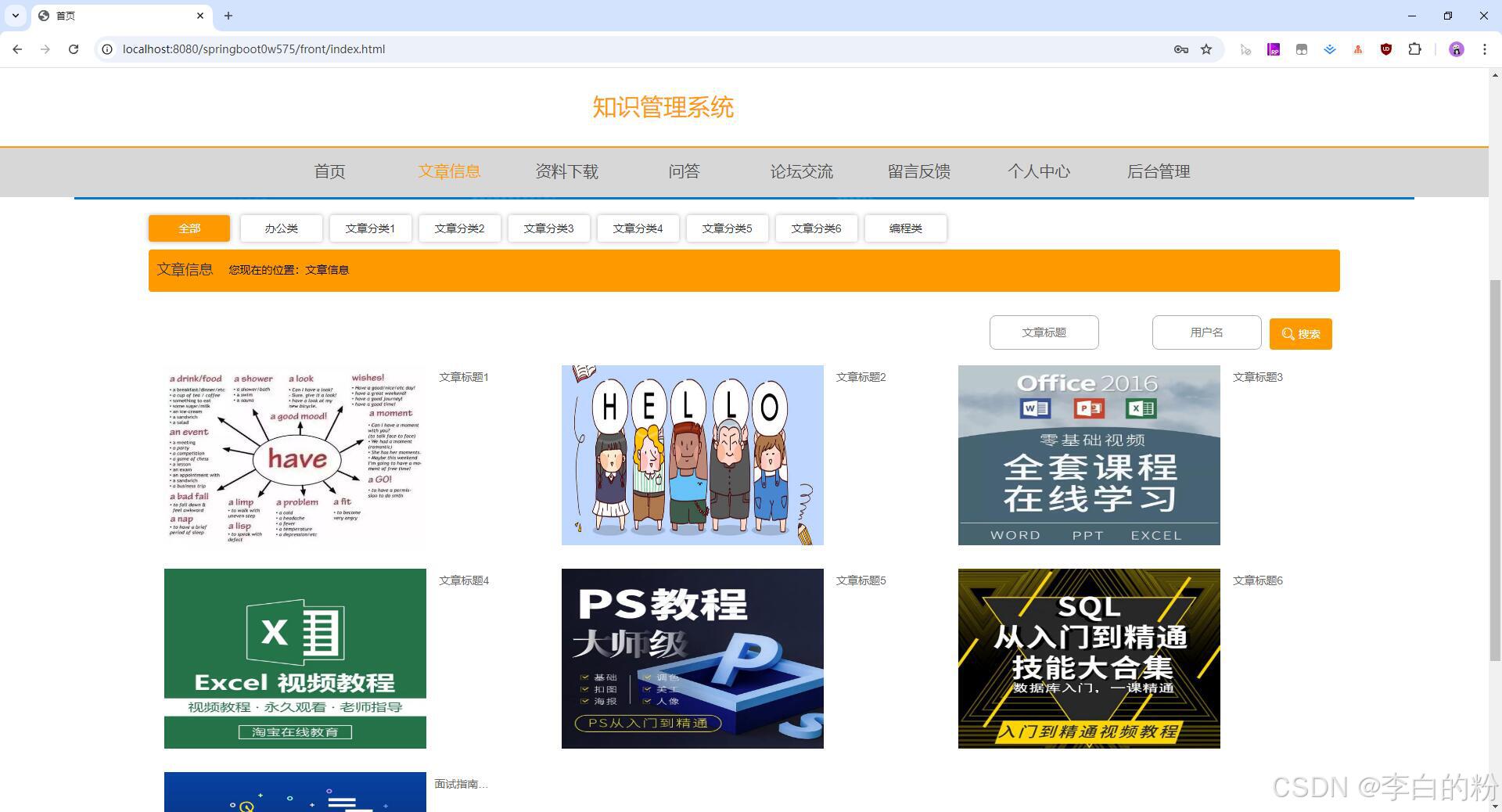The image size is (1502, 812).
Task: Click the scrollbar down arrow
Action: (x=1495, y=805)
